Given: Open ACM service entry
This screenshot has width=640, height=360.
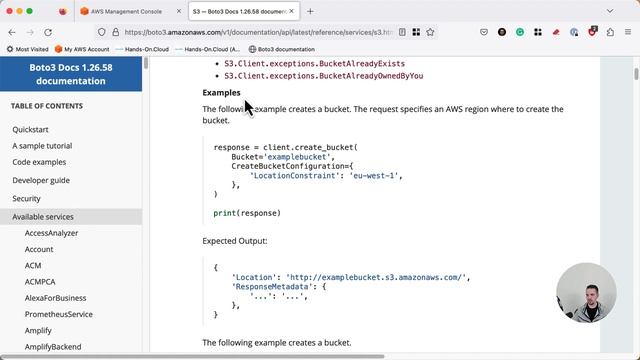Looking at the screenshot, I should click(x=33, y=266).
